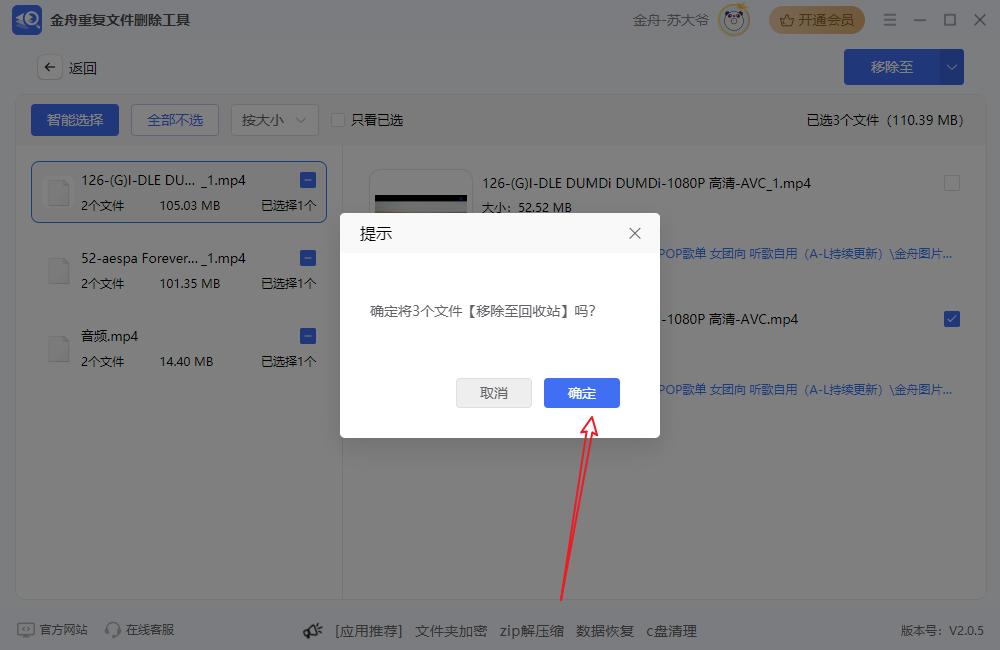Toggle the 只看已选 checkbox
The width and height of the screenshot is (1000, 650).
338,120
